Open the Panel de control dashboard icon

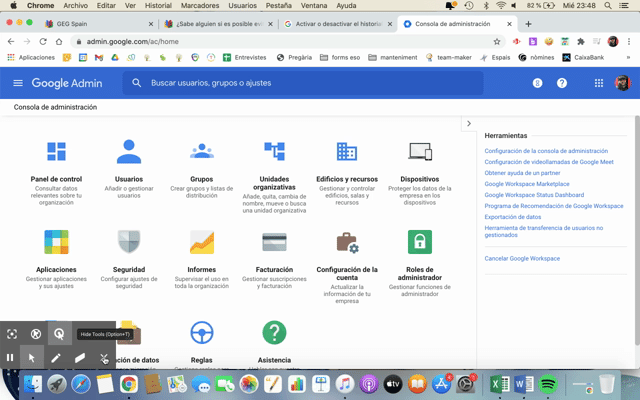click(x=56, y=151)
